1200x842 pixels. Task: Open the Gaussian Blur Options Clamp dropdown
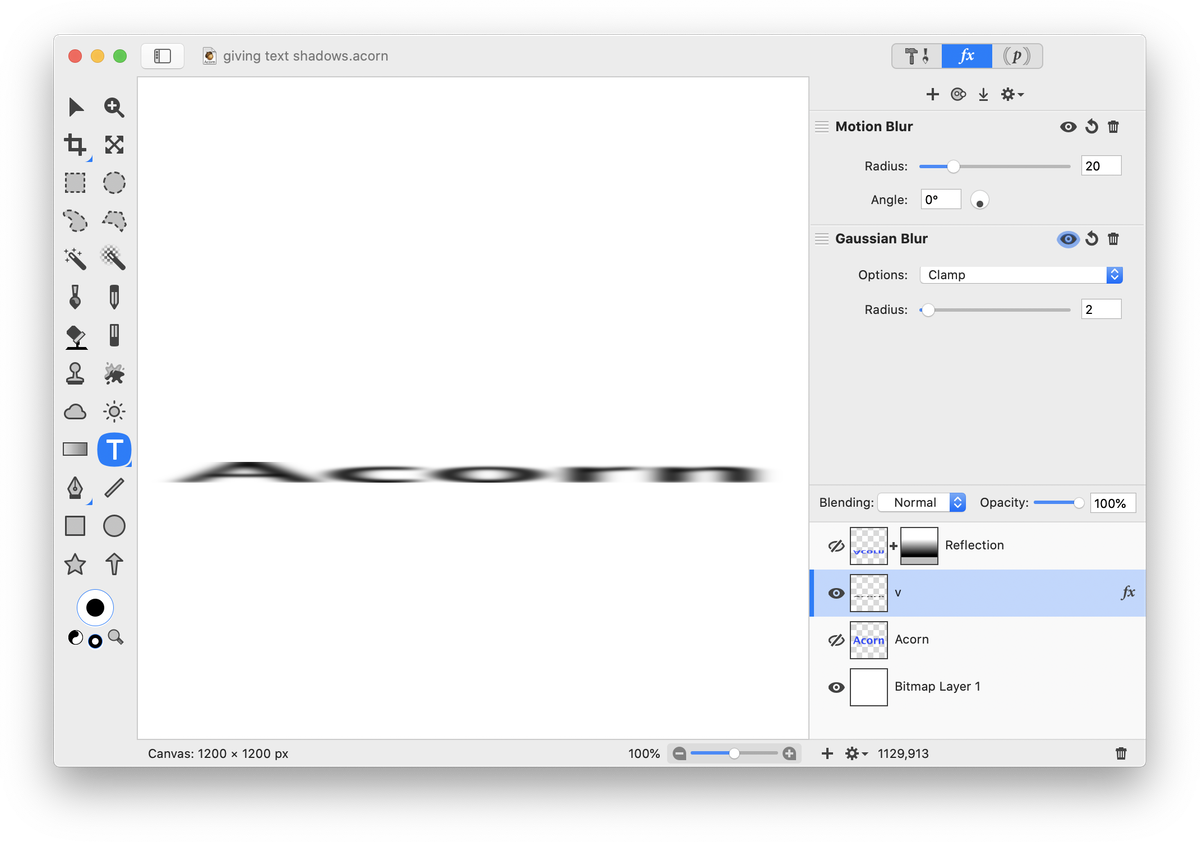[x=1021, y=275]
